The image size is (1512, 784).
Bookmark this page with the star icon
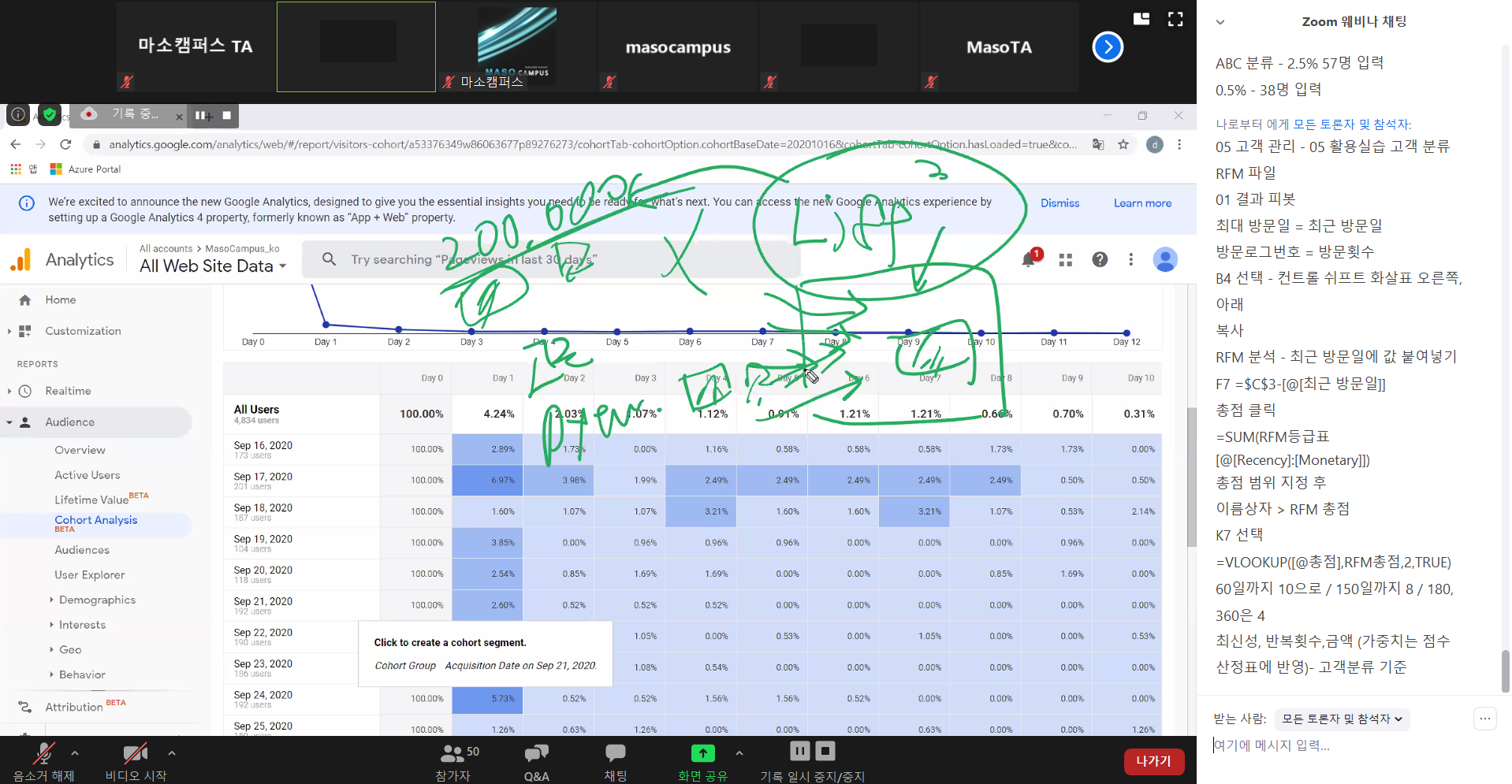coord(1123,144)
